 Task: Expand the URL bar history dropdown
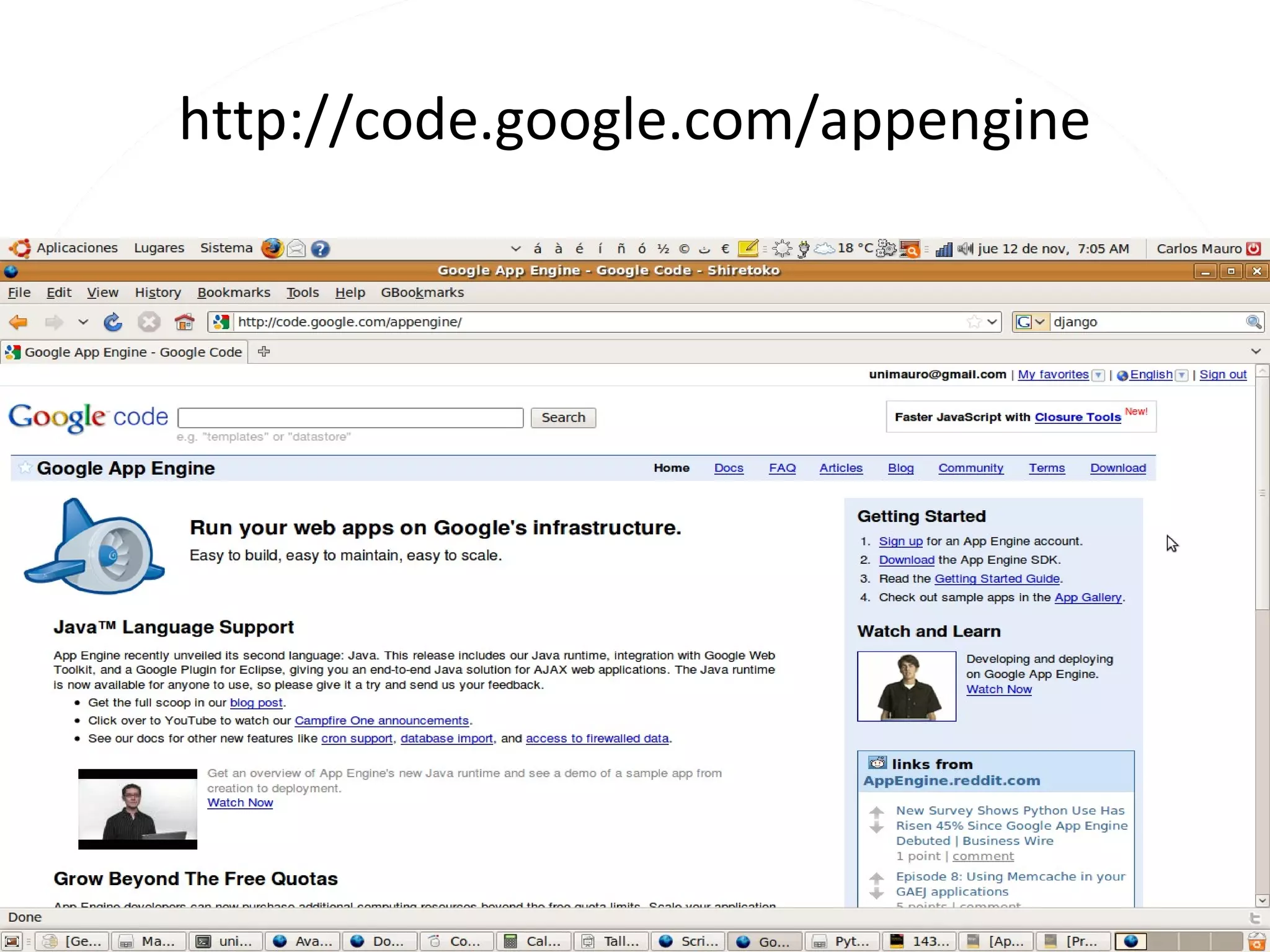[x=992, y=322]
